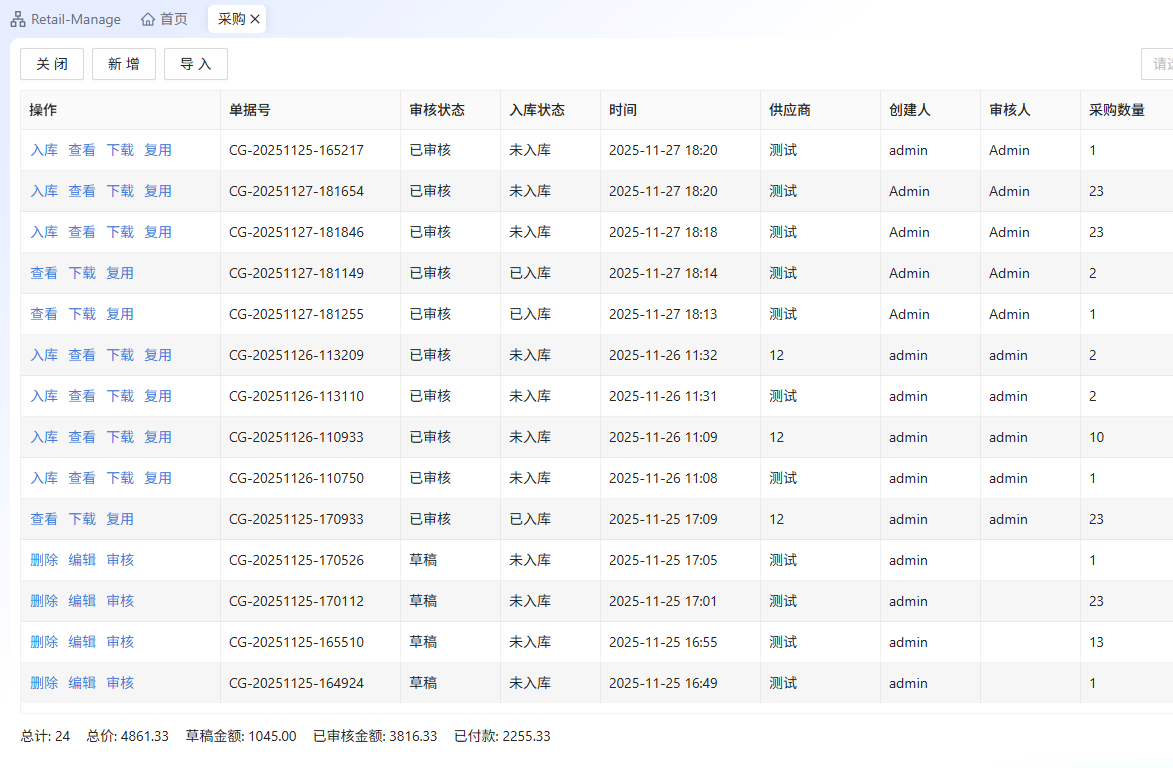Viewport: 1173px width, 768px height.
Task: Click 删除 for order CG-20251125-164924
Action: (44, 683)
